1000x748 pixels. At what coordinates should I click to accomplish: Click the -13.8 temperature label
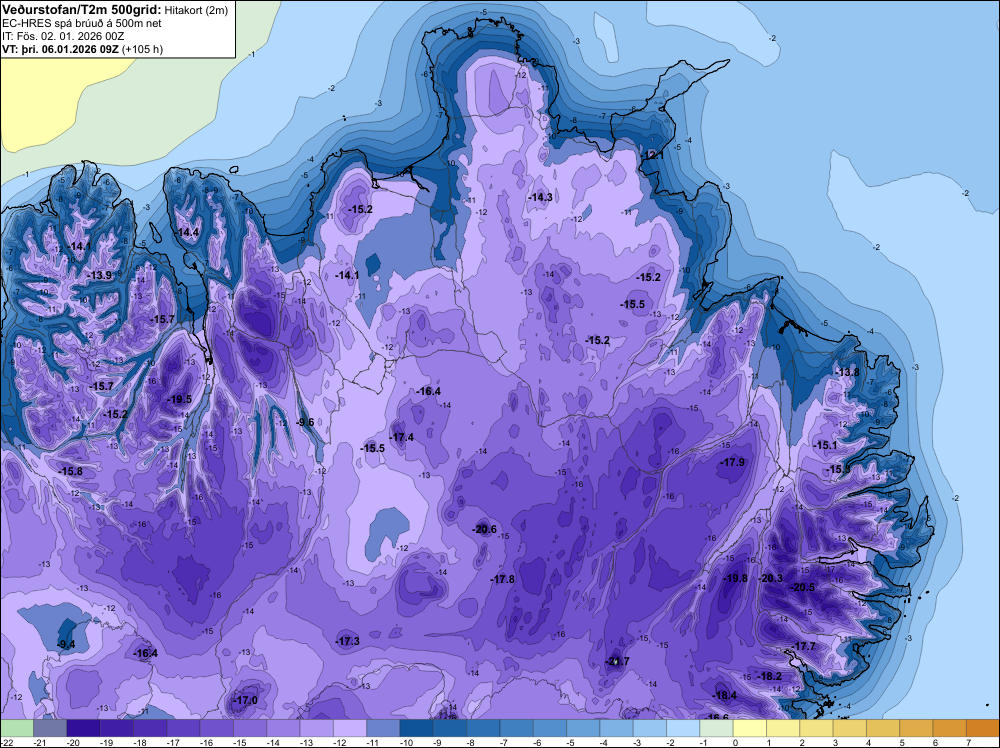[x=848, y=372]
